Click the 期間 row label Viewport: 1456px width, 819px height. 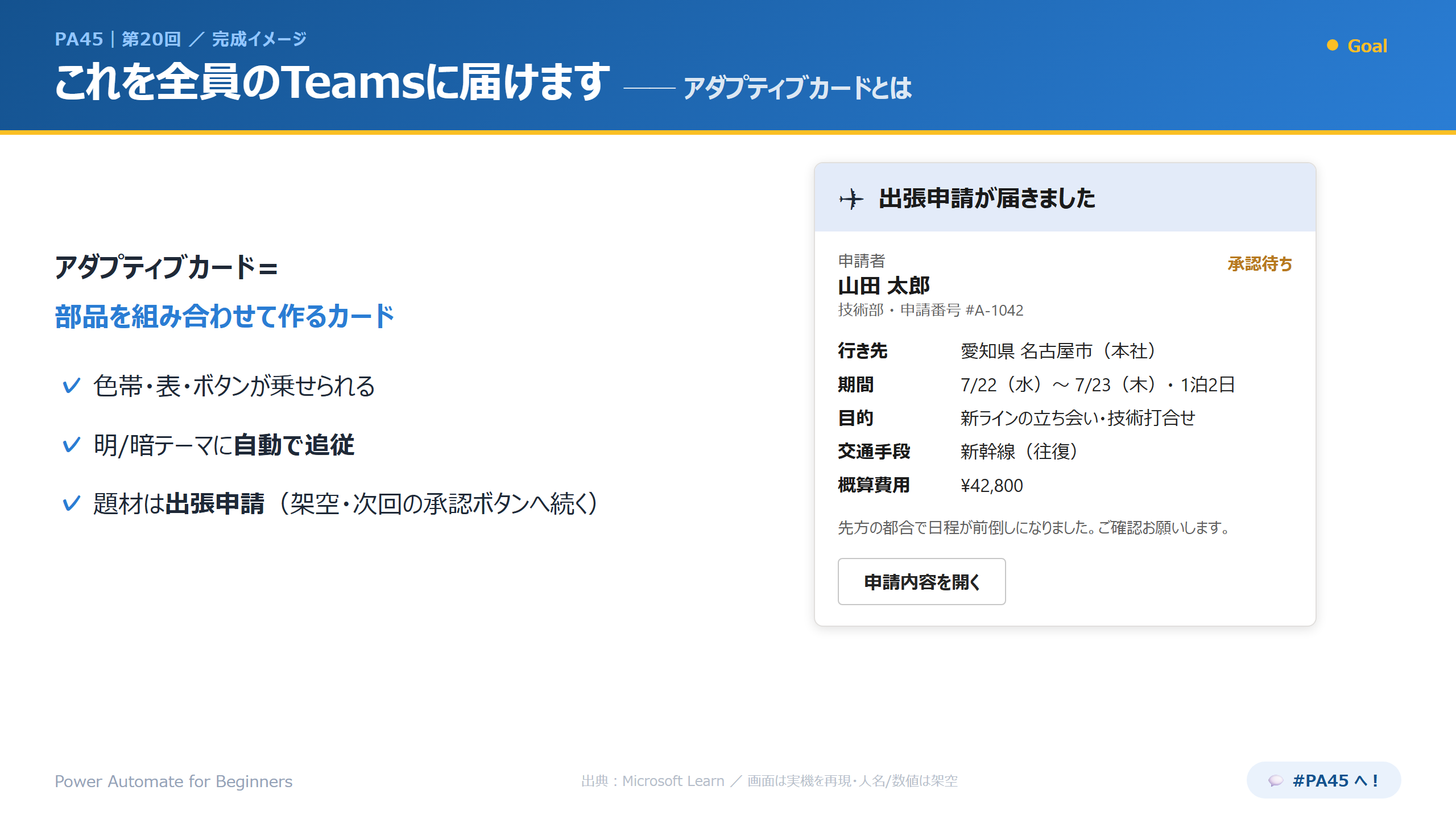pyautogui.click(x=856, y=384)
